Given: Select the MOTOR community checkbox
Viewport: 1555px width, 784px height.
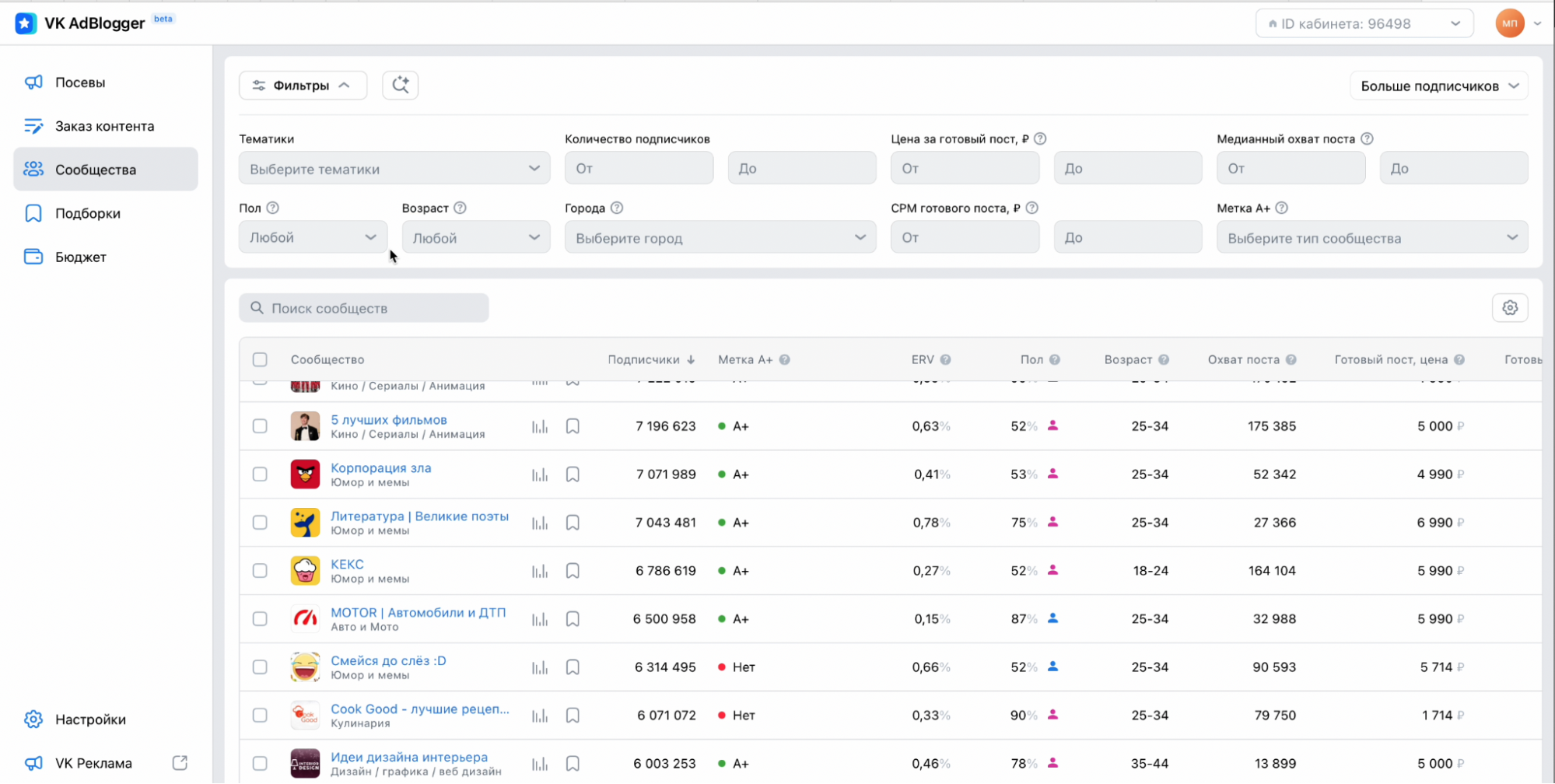Looking at the screenshot, I should tap(260, 619).
